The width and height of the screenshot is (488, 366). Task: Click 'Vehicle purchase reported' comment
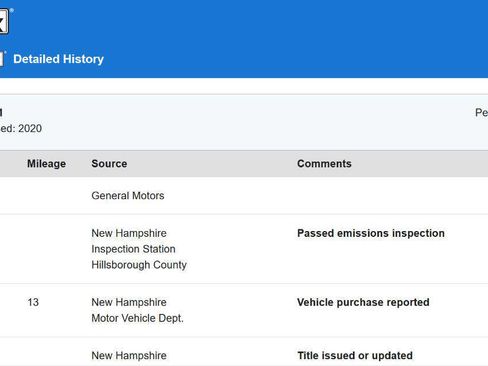[363, 302]
